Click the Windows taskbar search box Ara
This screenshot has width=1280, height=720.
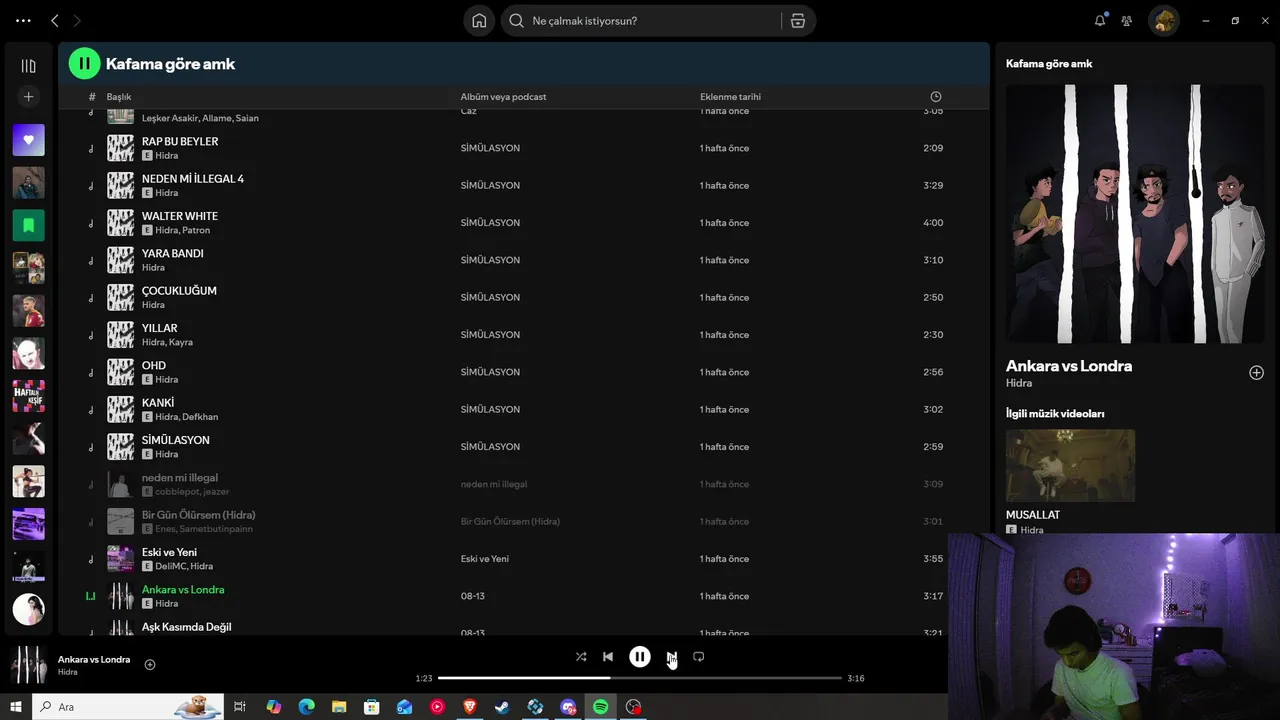(128, 707)
